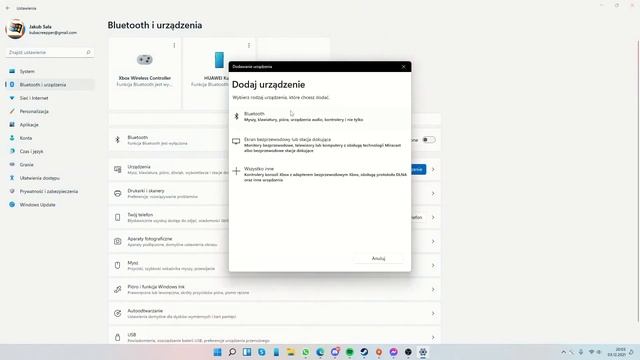Open Skype from taskbar
Screen dimensions: 640x360
[x=262, y=352]
